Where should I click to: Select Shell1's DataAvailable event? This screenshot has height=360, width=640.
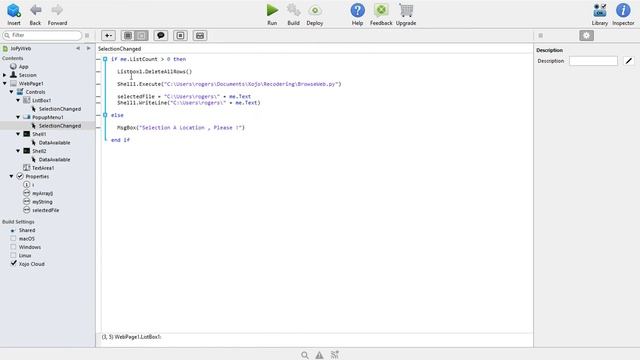click(x=54, y=142)
